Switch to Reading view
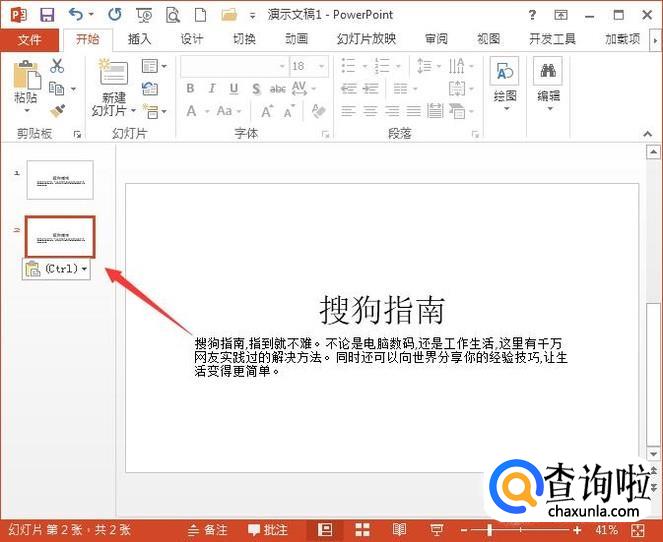This screenshot has width=663, height=542. (x=399, y=530)
